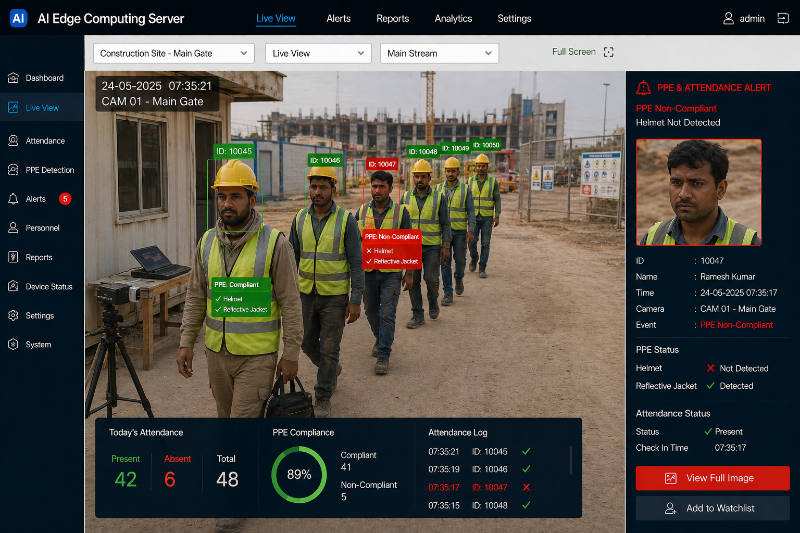Open PPE Detection sidebar icon

point(13,170)
